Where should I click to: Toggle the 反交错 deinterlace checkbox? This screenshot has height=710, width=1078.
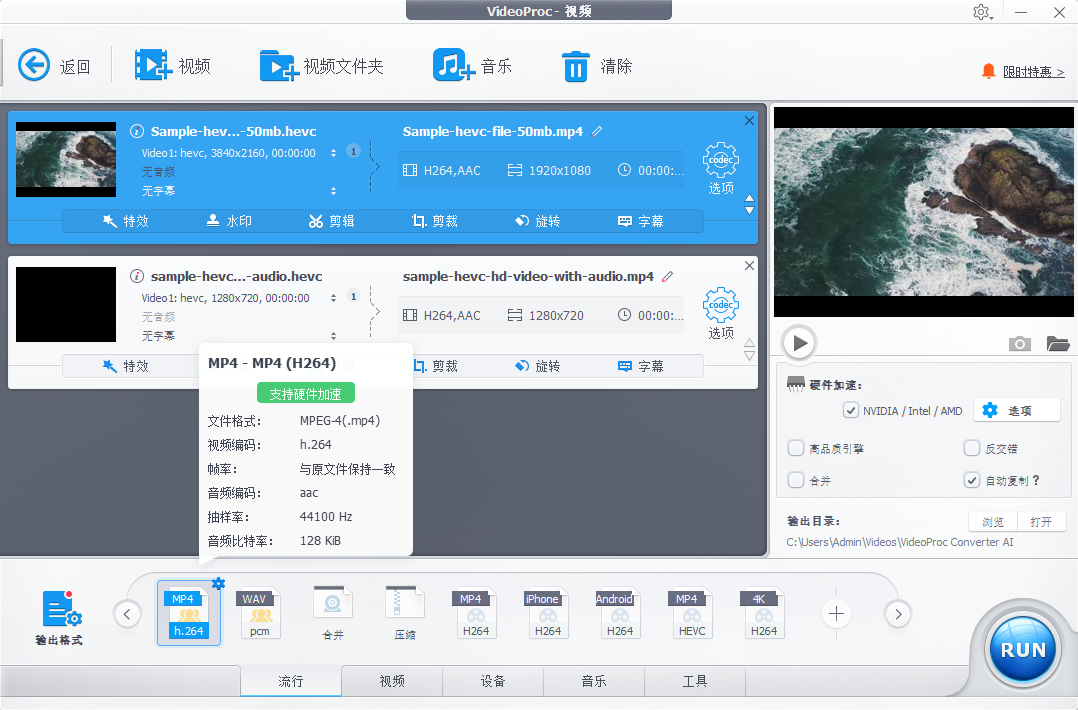971,448
